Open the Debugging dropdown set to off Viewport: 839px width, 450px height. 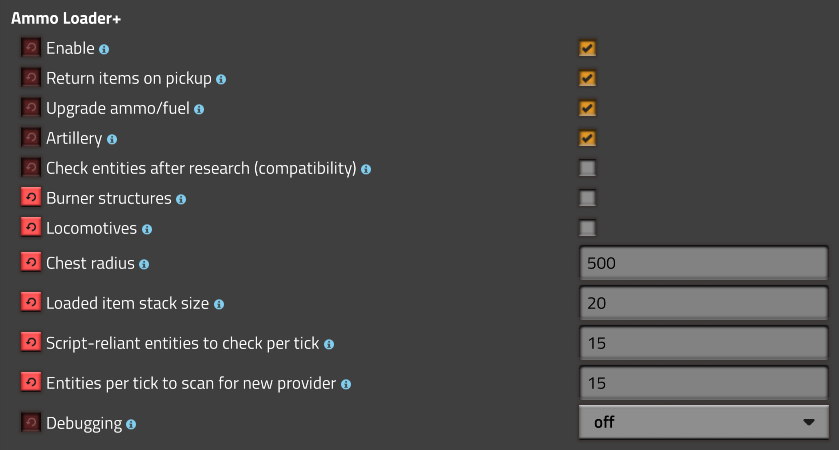pyautogui.click(x=704, y=422)
